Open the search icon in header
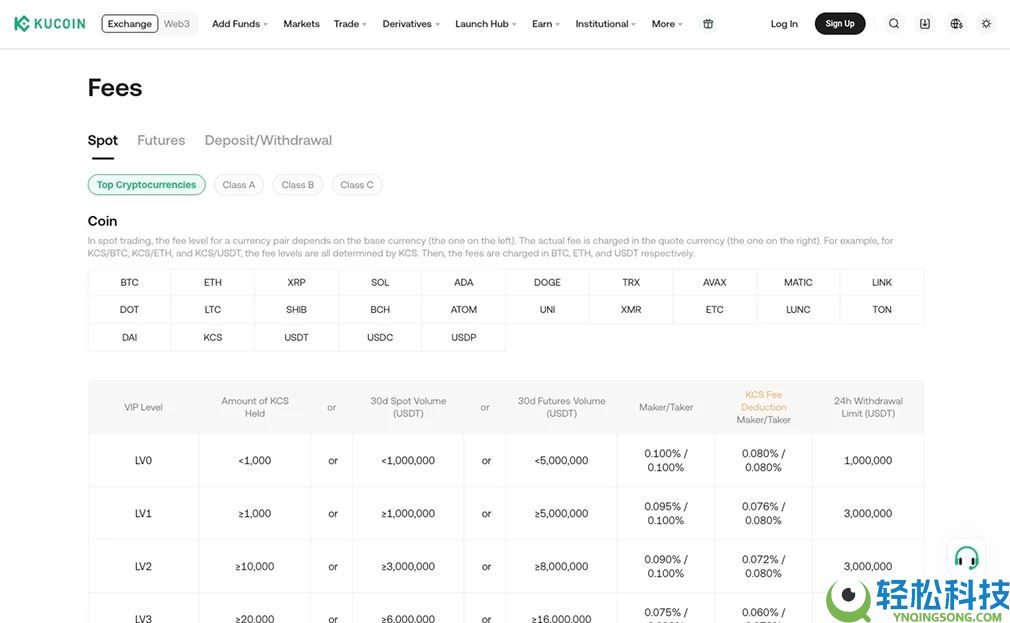Image resolution: width=1010 pixels, height=623 pixels. [894, 24]
